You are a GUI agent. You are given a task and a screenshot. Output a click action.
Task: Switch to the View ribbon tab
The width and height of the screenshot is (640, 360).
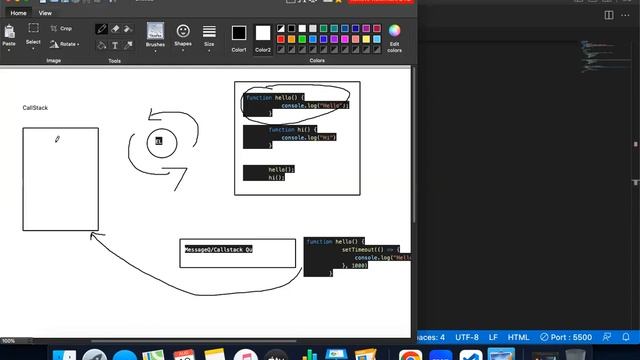(45, 13)
